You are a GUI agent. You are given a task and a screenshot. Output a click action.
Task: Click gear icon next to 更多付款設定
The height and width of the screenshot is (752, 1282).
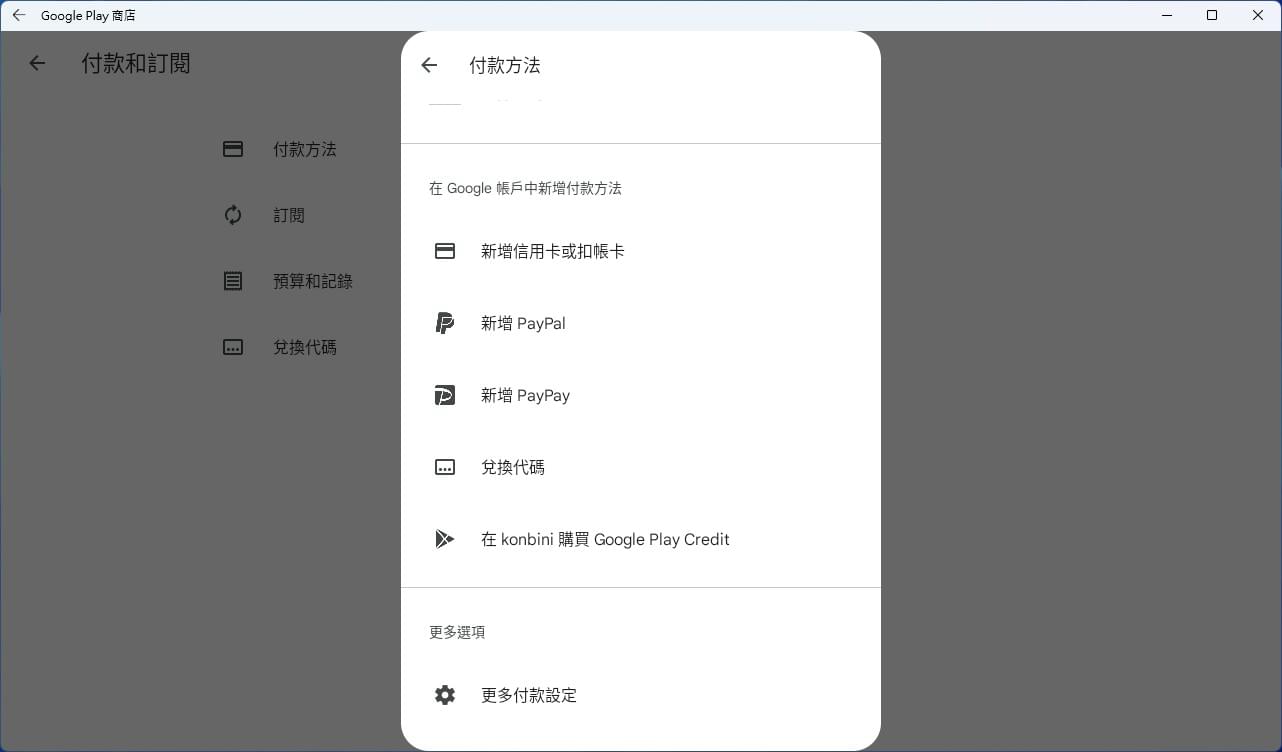pyautogui.click(x=445, y=695)
